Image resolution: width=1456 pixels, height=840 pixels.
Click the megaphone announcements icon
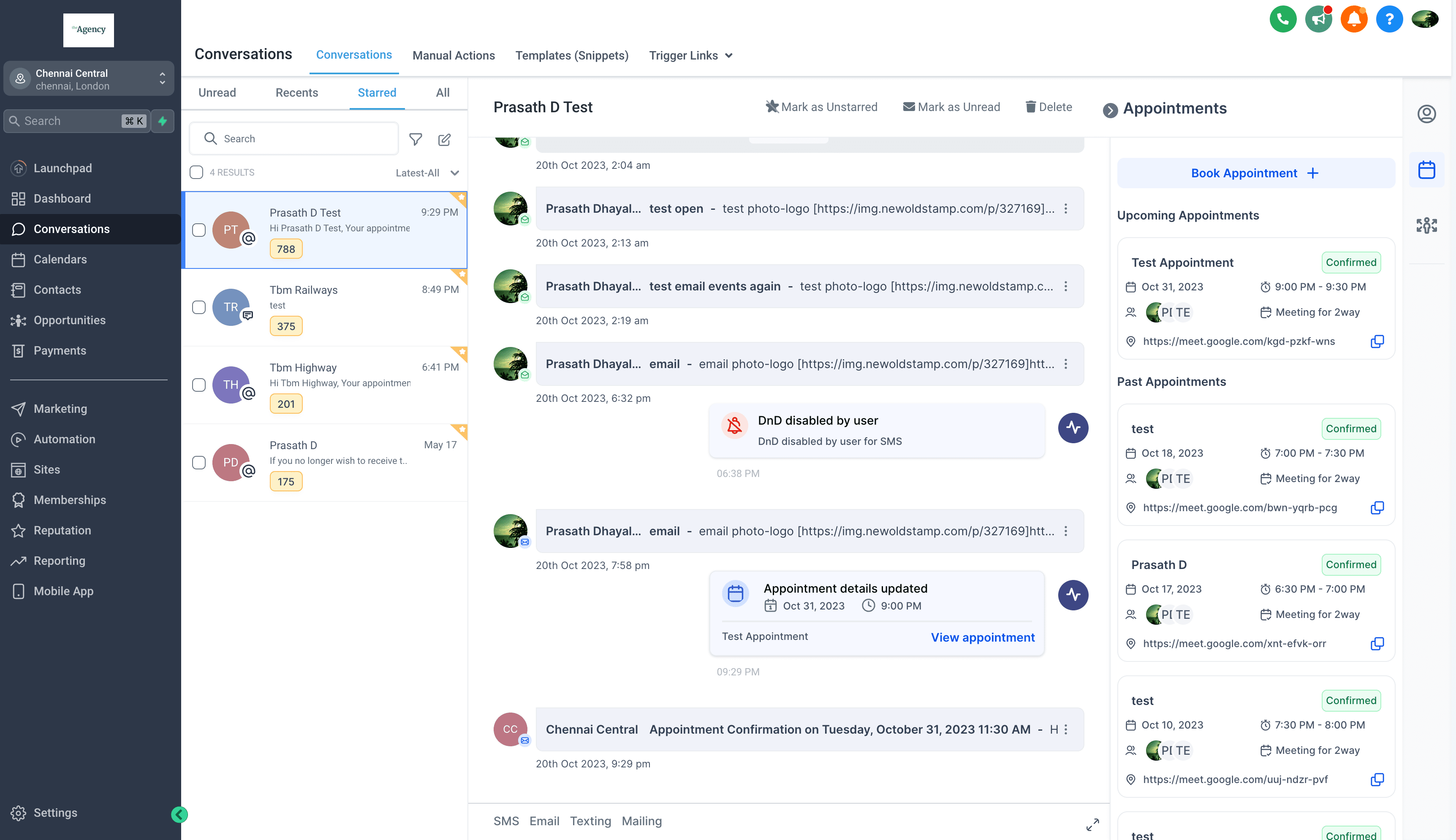1318,19
